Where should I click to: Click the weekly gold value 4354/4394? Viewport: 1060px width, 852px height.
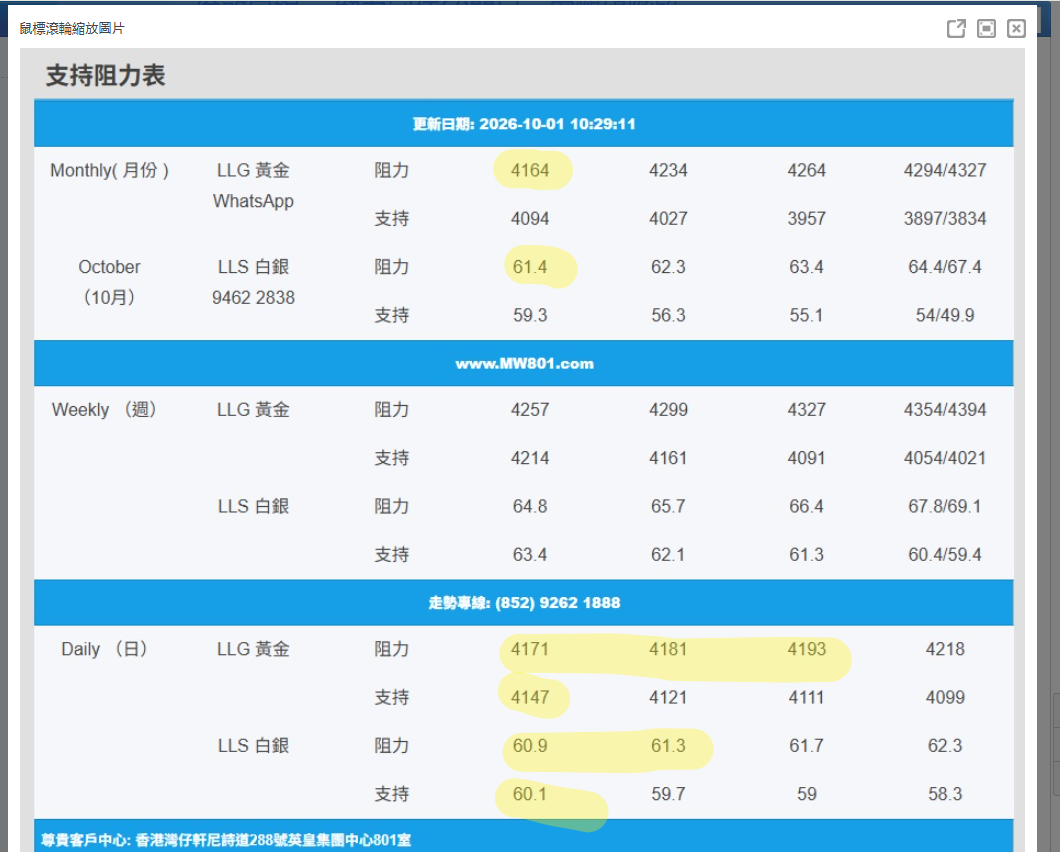tap(945, 410)
